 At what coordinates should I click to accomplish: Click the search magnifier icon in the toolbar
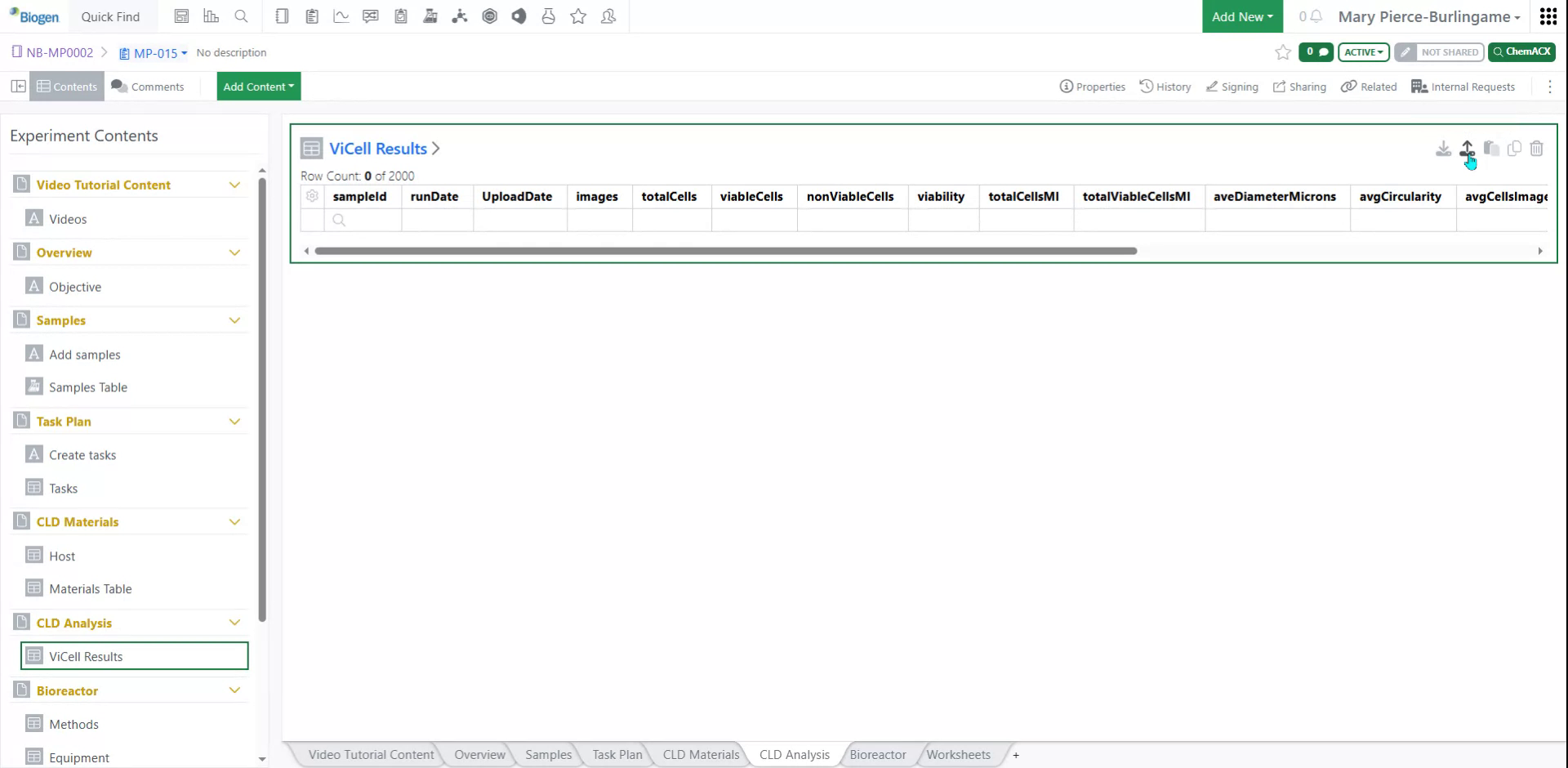click(242, 16)
